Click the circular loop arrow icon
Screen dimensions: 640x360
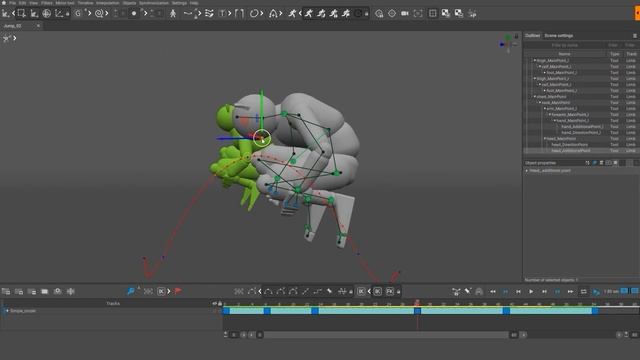pyautogui.click(x=254, y=13)
